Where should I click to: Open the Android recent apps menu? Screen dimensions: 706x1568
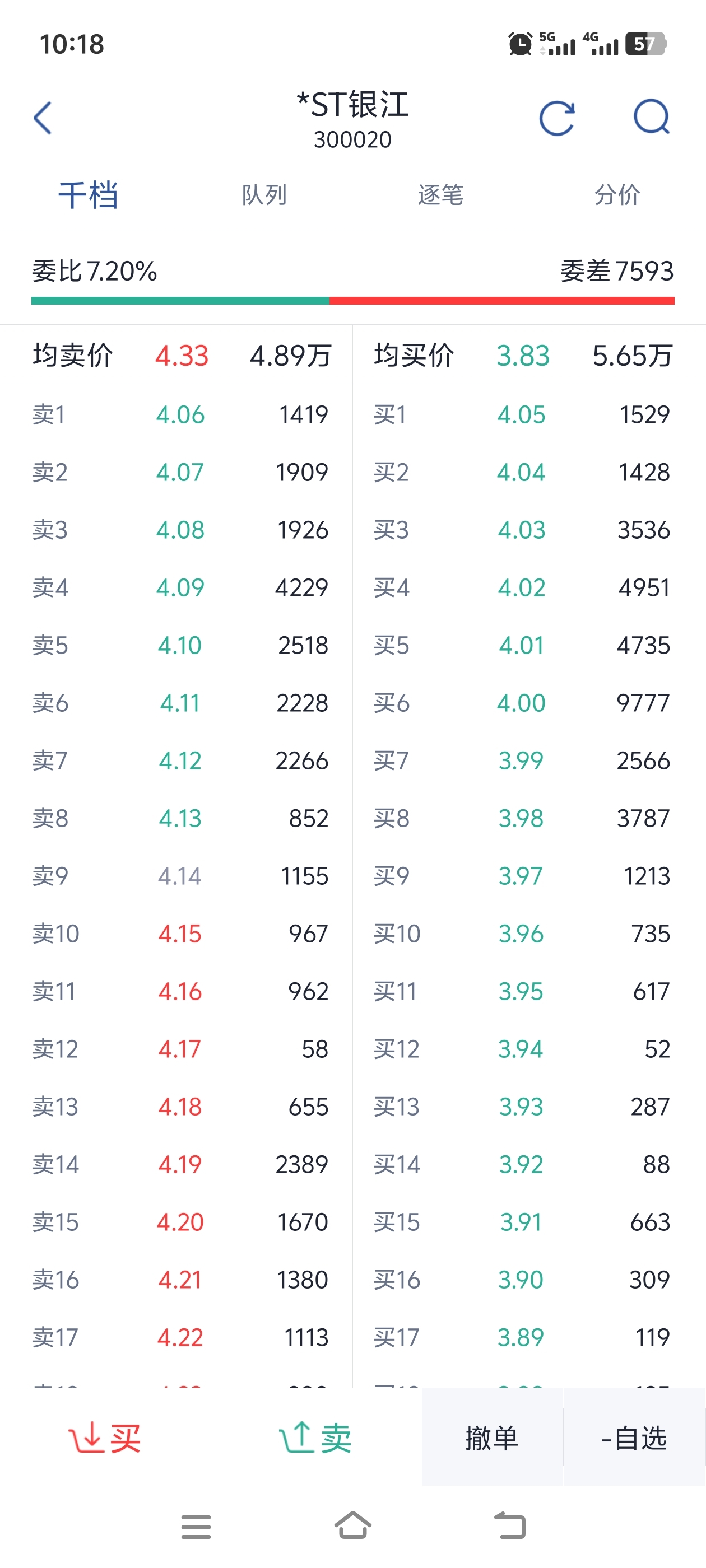[196, 1527]
